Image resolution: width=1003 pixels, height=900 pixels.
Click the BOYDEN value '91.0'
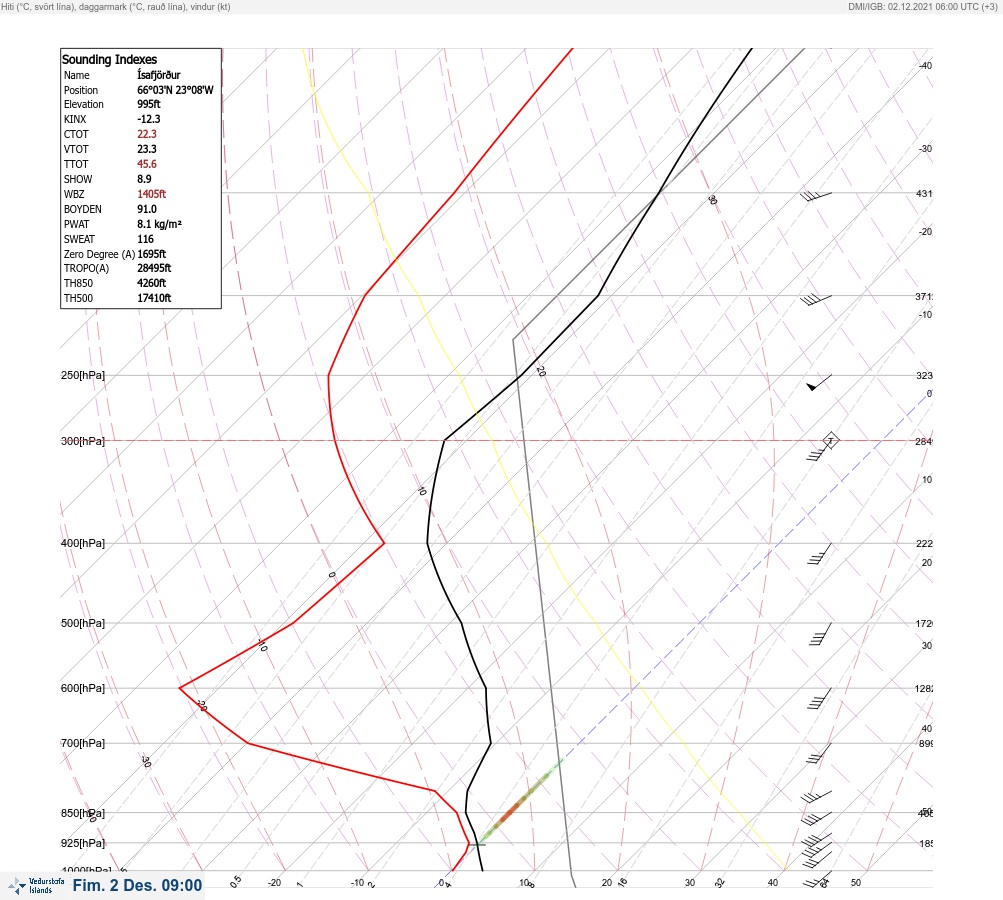(146, 209)
